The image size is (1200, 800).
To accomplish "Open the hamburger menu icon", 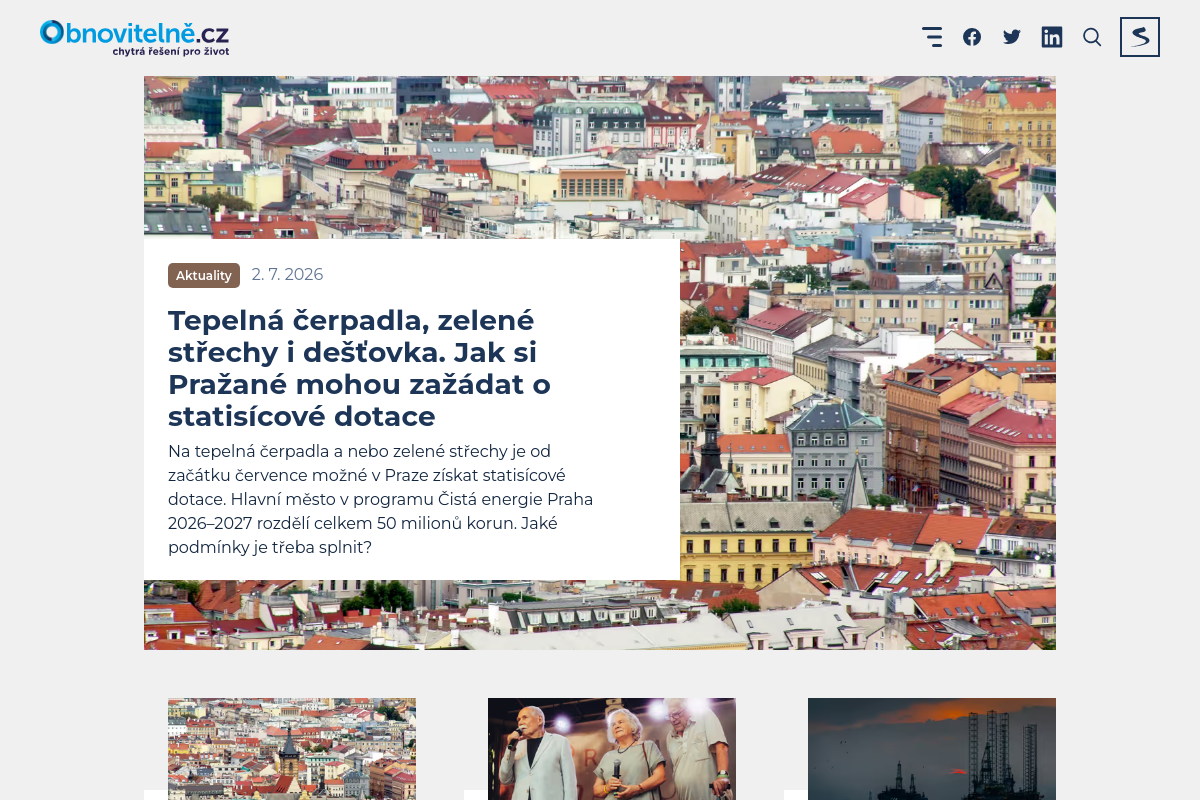I will [932, 37].
